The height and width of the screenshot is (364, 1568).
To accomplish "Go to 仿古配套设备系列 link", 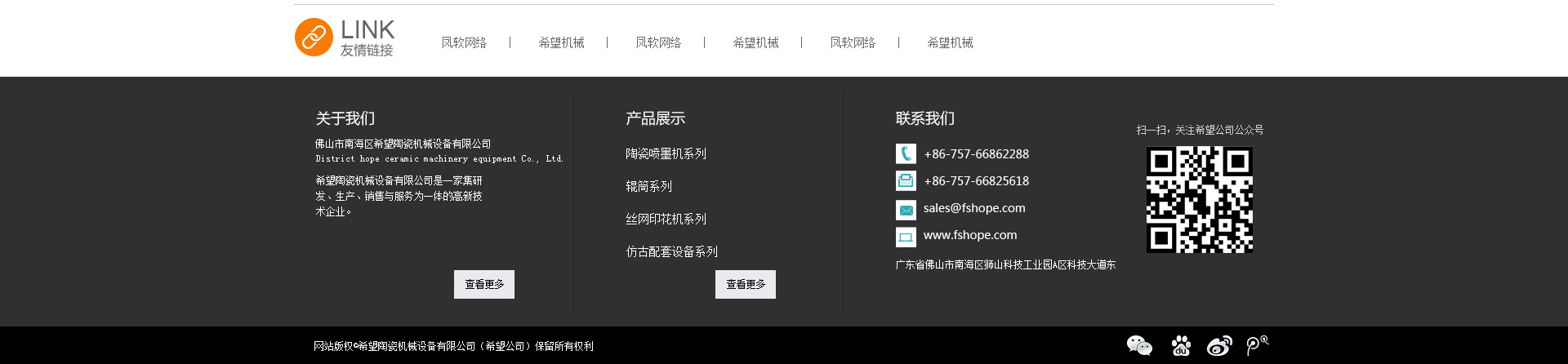I will (671, 251).
